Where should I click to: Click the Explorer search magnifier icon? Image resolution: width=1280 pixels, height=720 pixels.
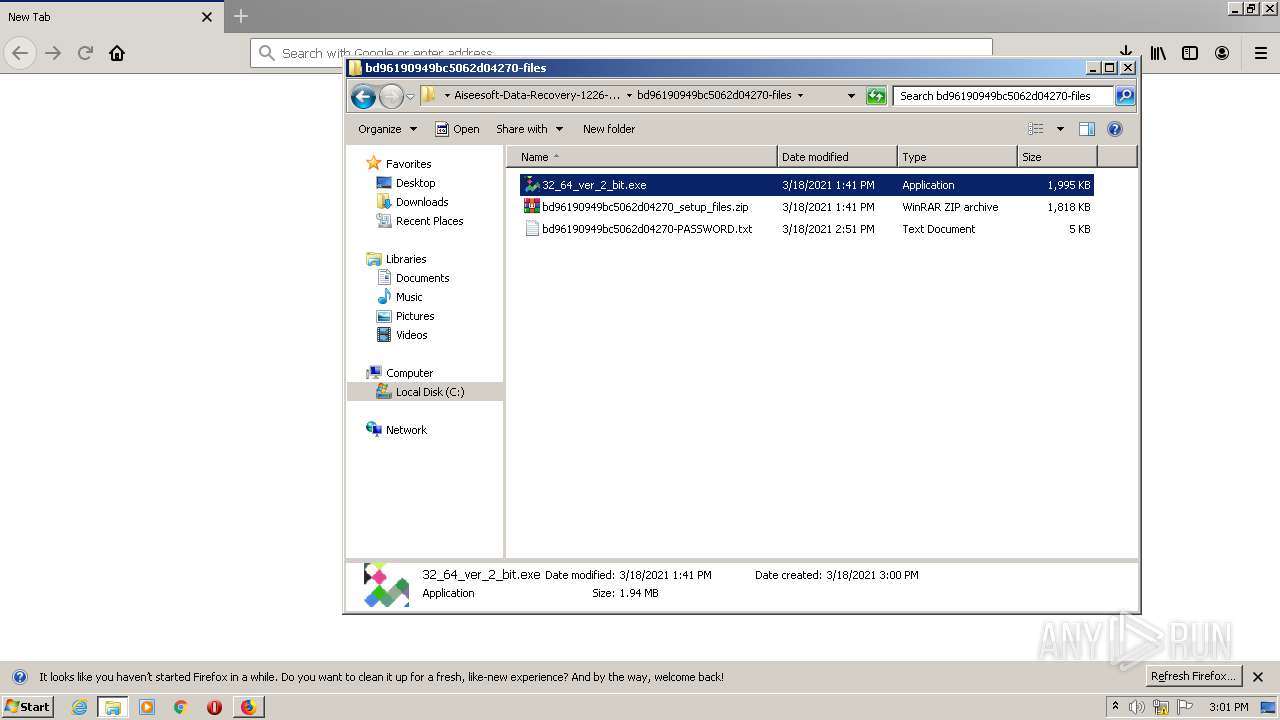tap(1125, 96)
